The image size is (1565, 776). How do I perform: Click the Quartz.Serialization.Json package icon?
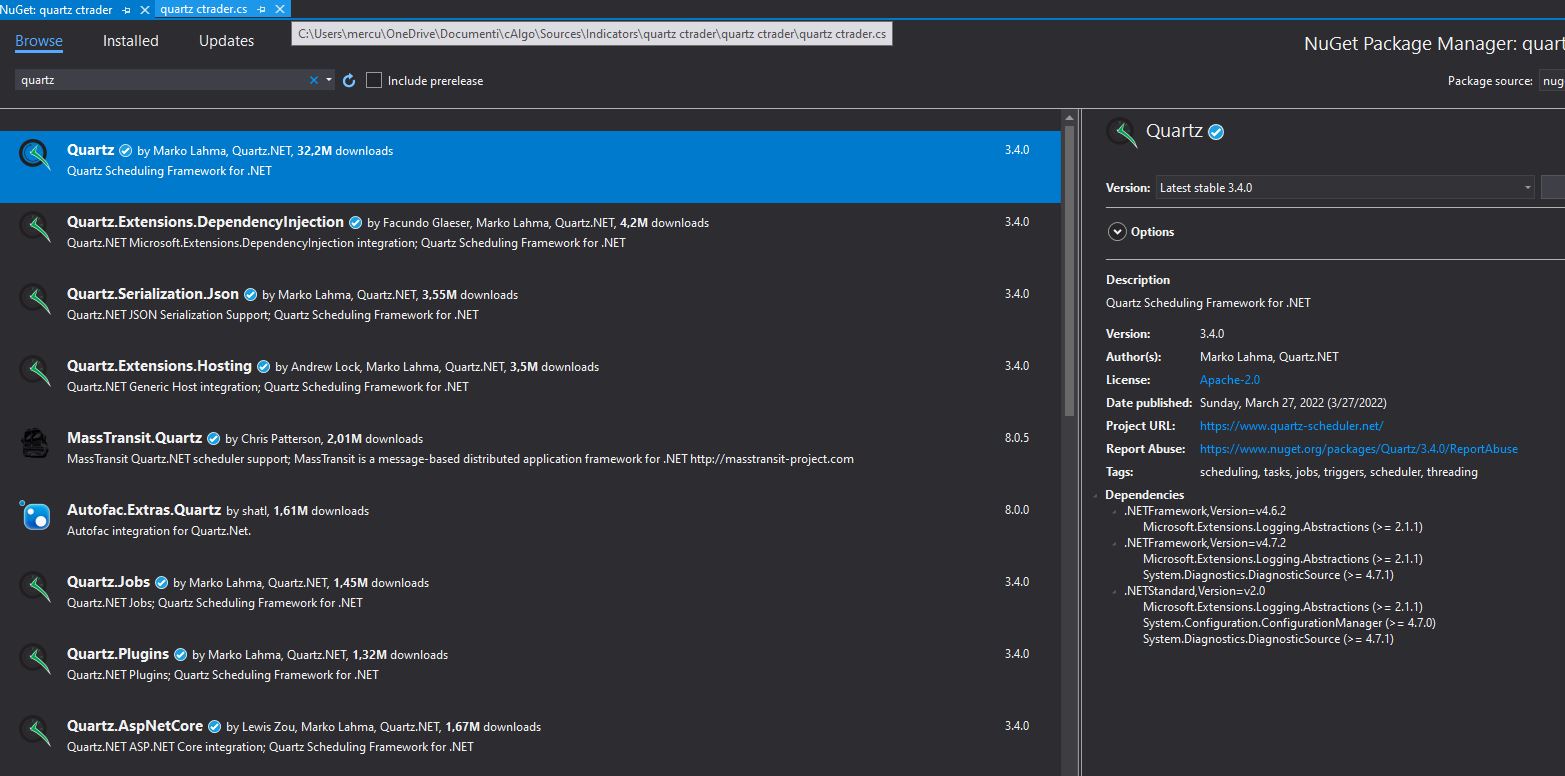coord(35,299)
